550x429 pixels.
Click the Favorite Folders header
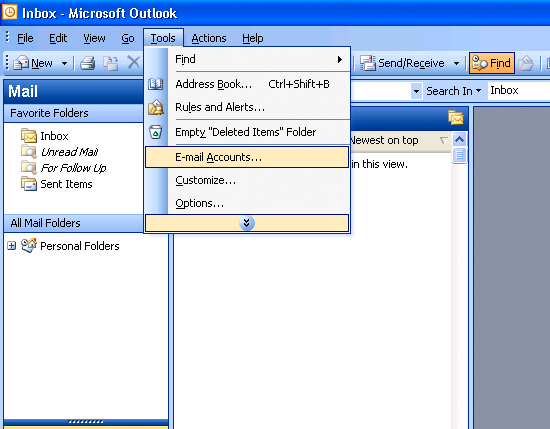tap(74, 113)
